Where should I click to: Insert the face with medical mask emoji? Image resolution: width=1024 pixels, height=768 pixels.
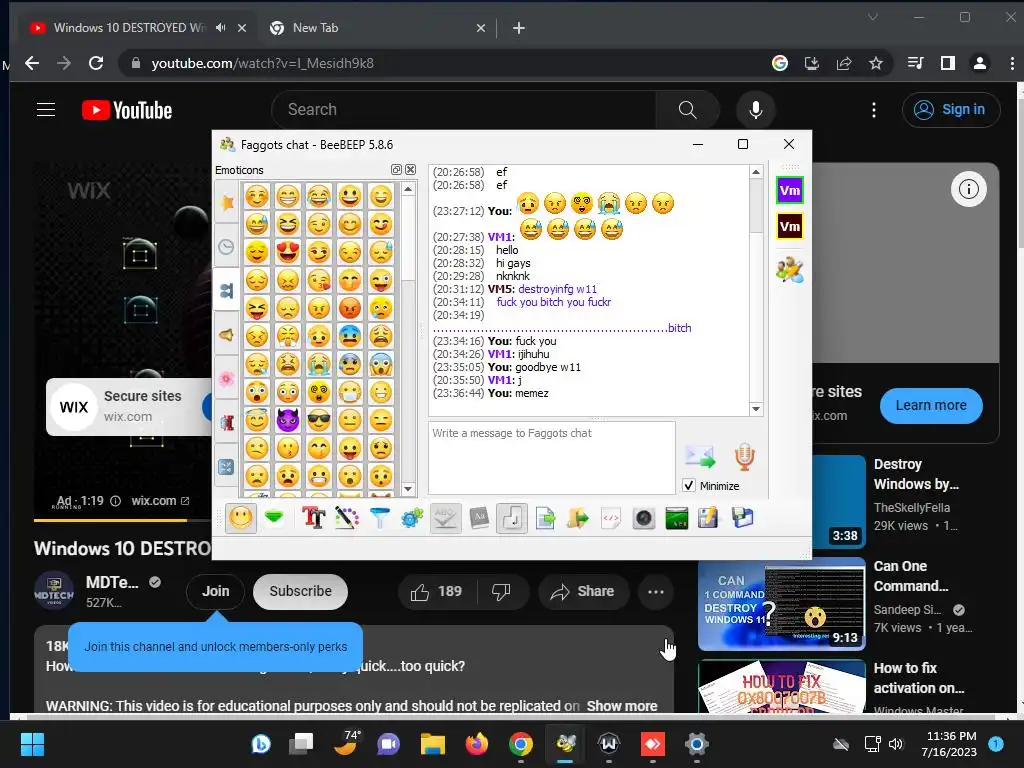[x=350, y=392]
